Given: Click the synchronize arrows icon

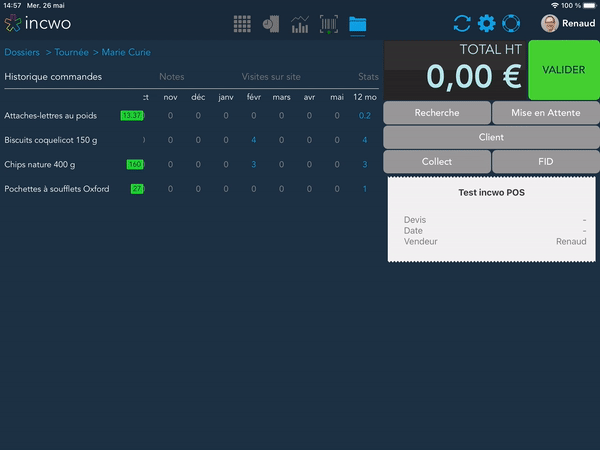Looking at the screenshot, I should pyautogui.click(x=462, y=23).
